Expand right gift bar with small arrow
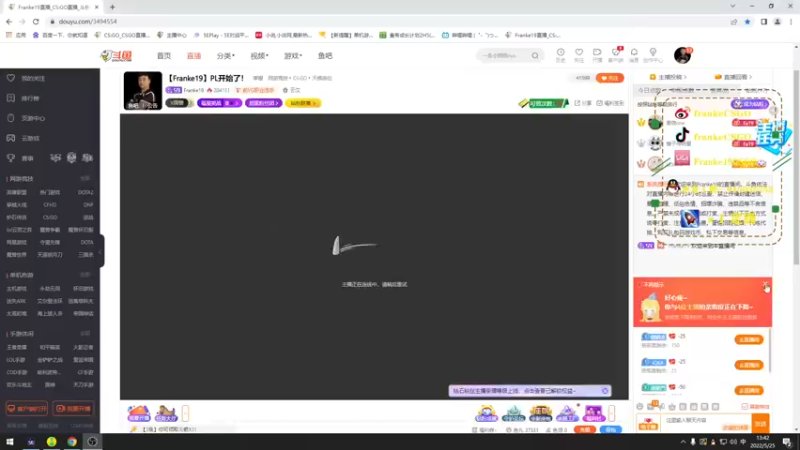Screen dimensions: 800x450 click(x=611, y=413)
